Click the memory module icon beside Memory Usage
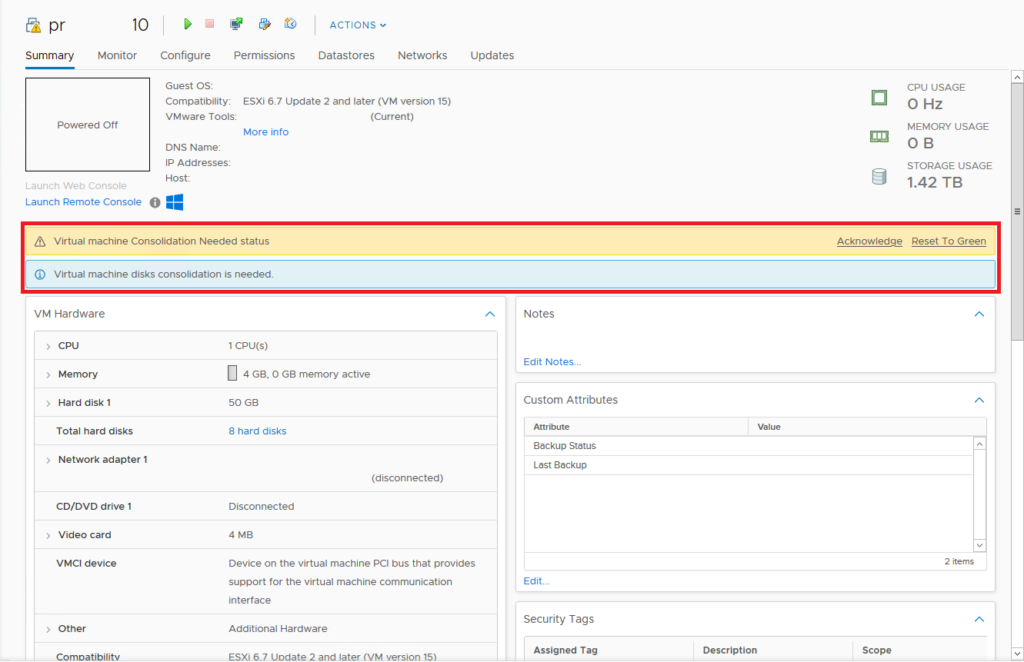The width and height of the screenshot is (1024, 662). pos(879,136)
